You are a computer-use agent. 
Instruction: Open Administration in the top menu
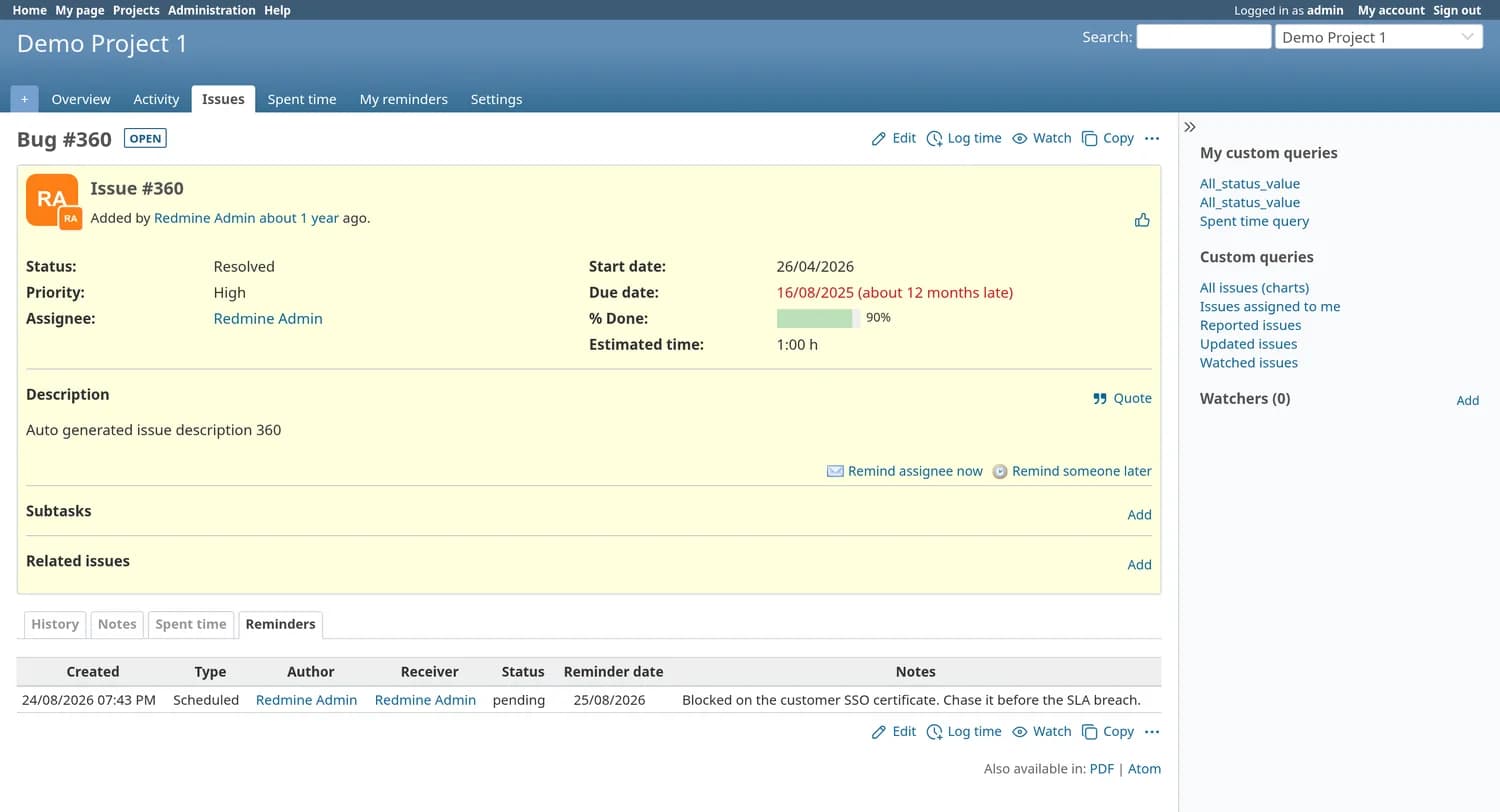point(212,10)
